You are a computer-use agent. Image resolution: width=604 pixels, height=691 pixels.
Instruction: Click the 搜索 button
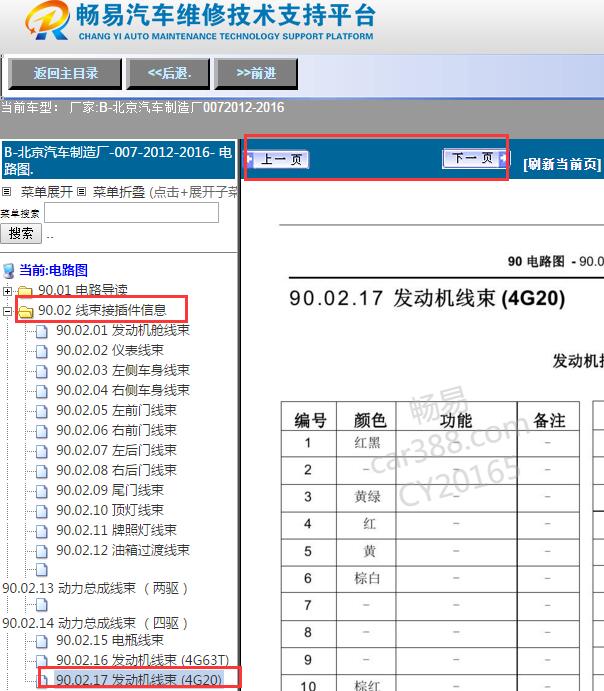(21, 233)
